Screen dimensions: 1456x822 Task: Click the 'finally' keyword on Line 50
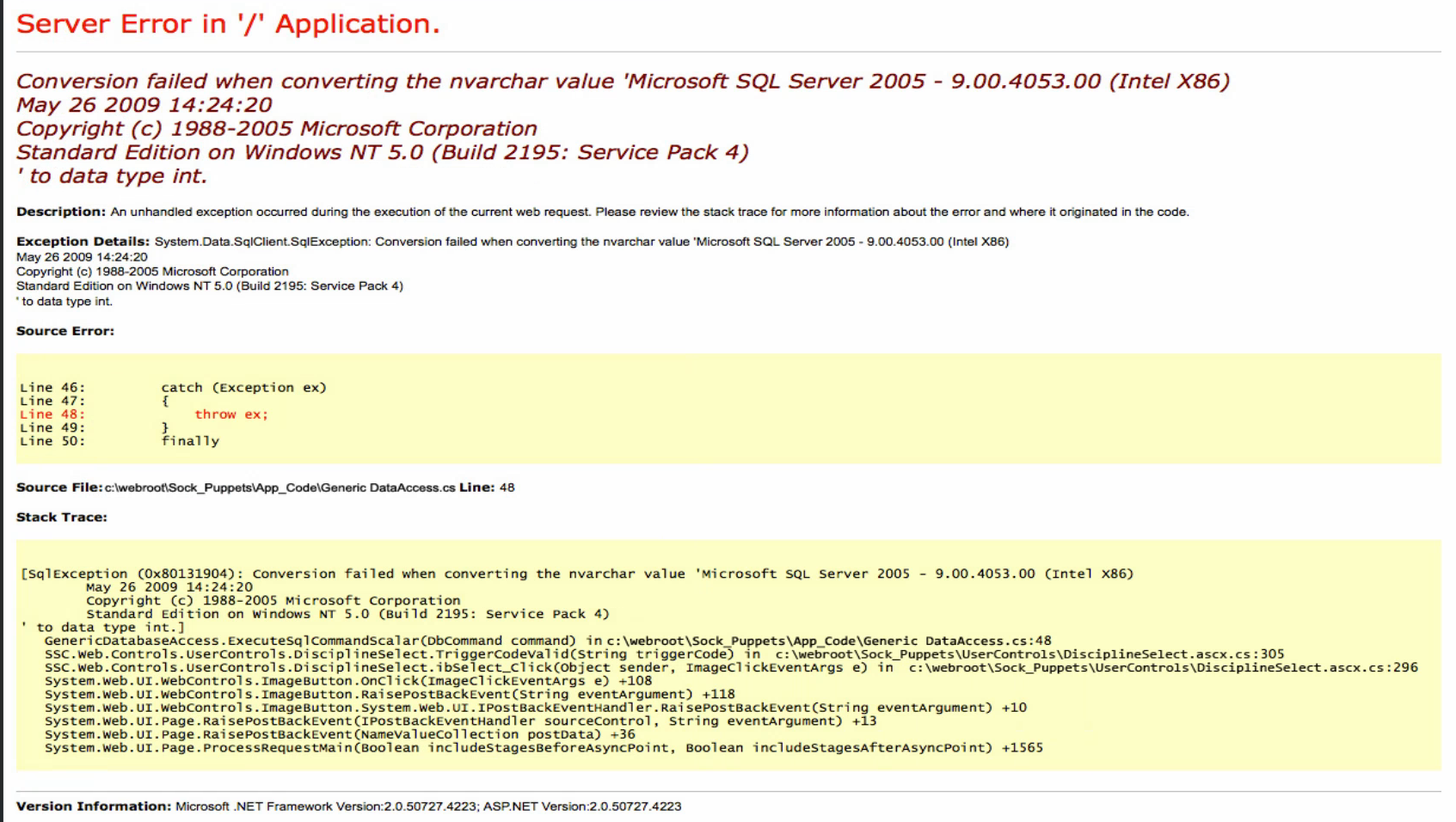(x=190, y=441)
